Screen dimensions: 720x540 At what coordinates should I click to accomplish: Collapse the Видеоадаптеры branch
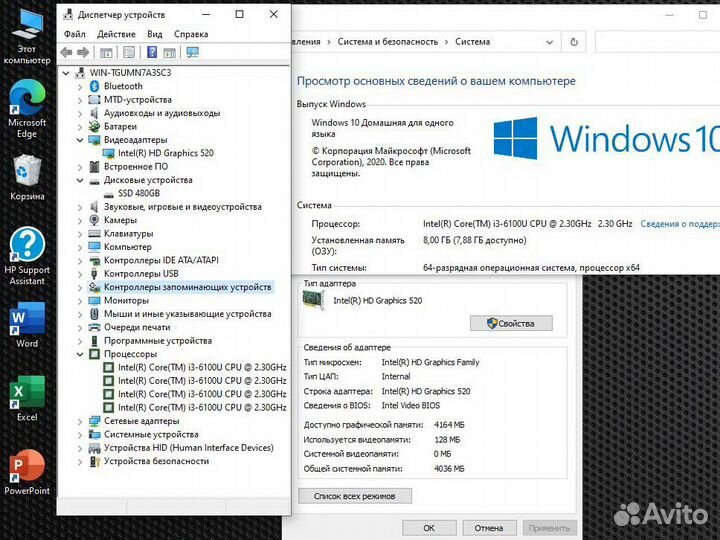(x=80, y=140)
